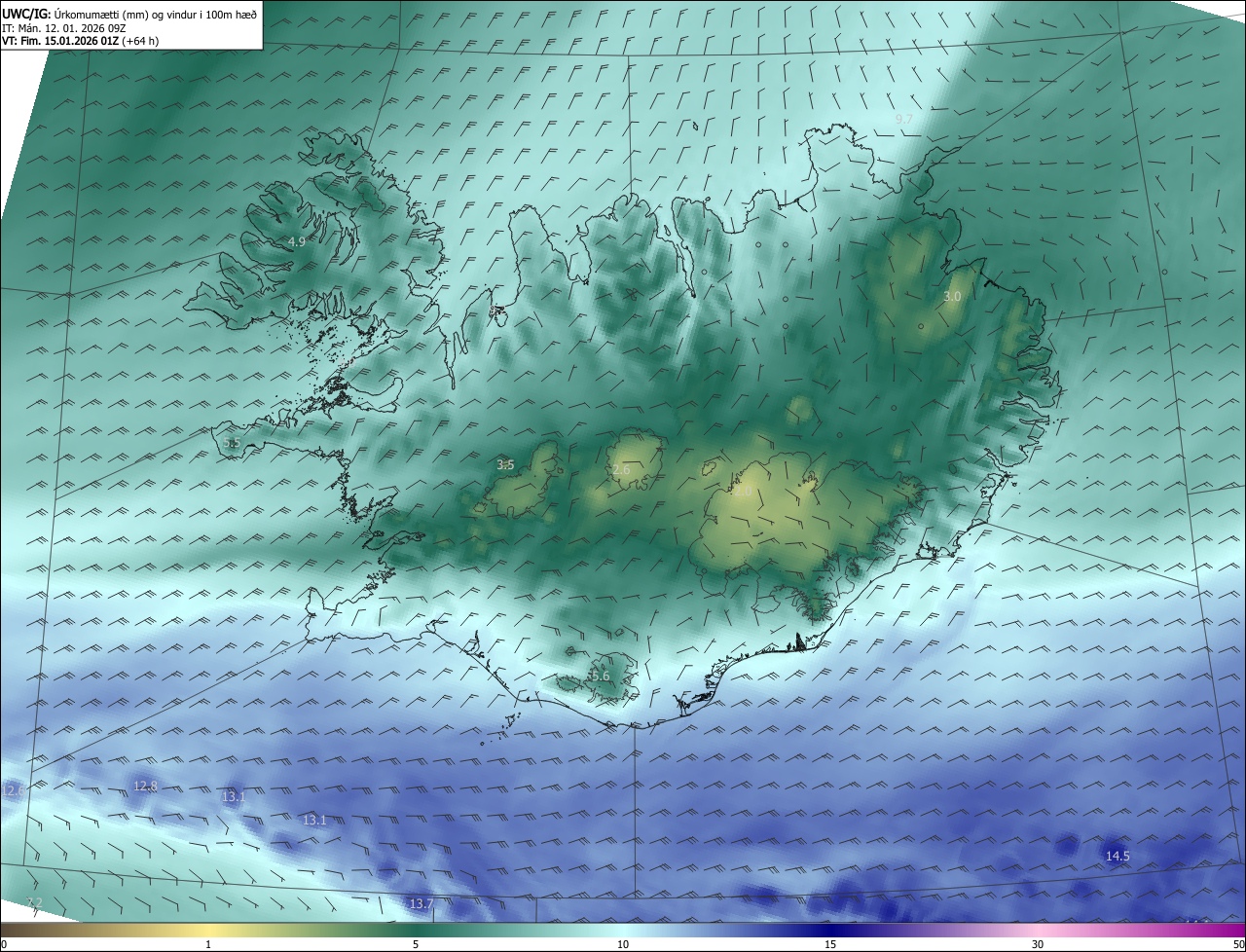Click the 13.7 value label
Image resolution: width=1246 pixels, height=952 pixels.
tap(421, 904)
